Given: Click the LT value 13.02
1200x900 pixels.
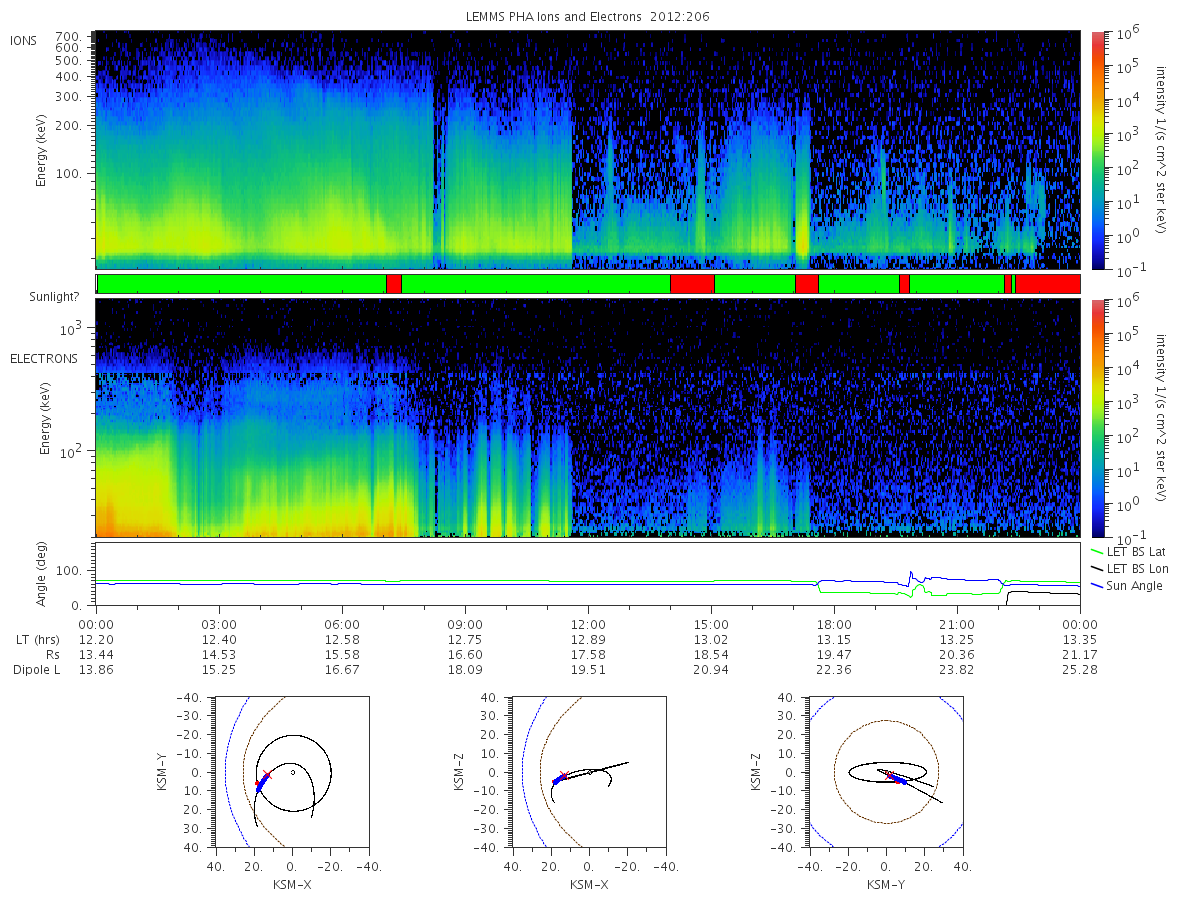Looking at the screenshot, I should pyautogui.click(x=711, y=640).
